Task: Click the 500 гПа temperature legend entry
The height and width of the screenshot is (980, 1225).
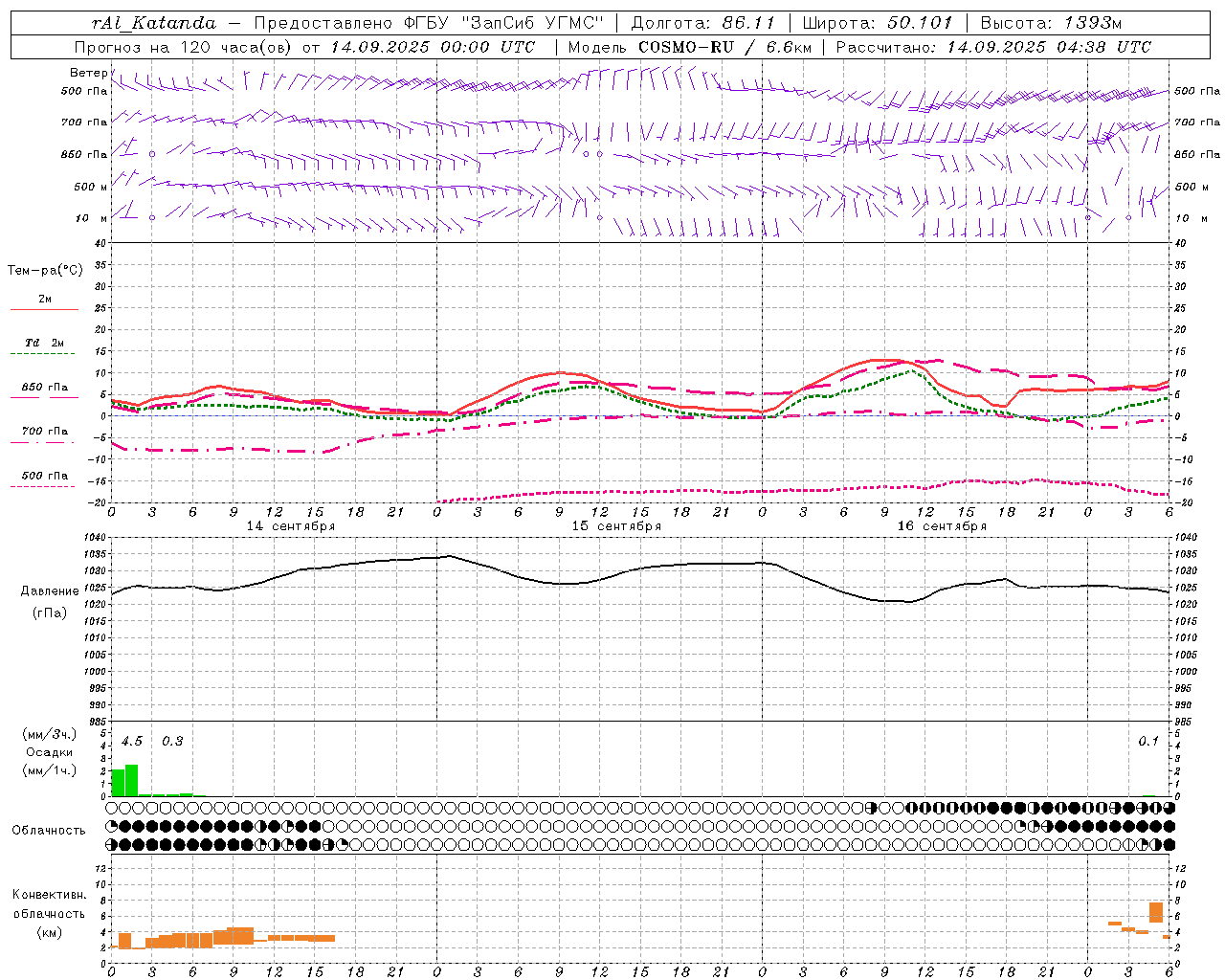Action: 44,479
